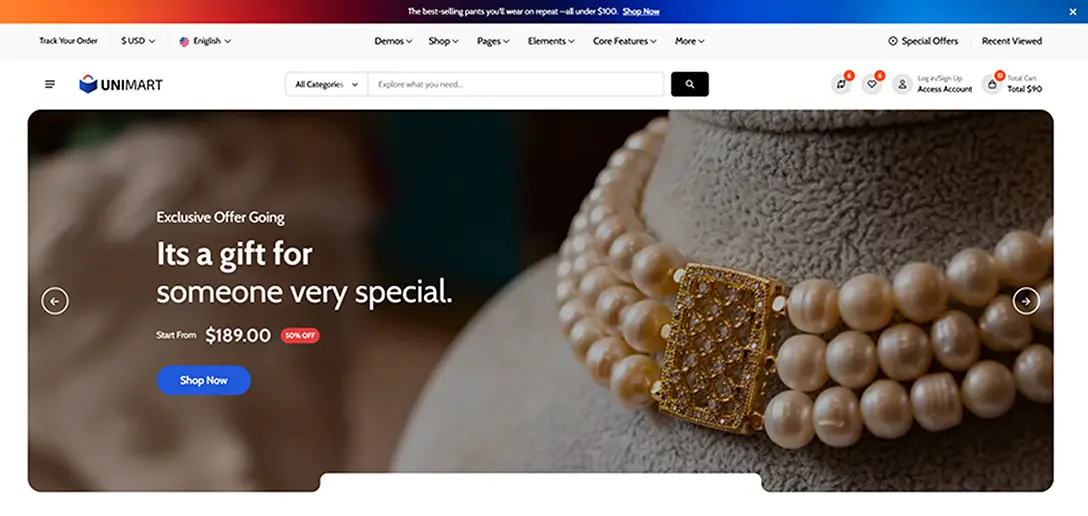This screenshot has height=516, width=1088.
Task: Open the wishlist heart icon
Action: coord(872,85)
